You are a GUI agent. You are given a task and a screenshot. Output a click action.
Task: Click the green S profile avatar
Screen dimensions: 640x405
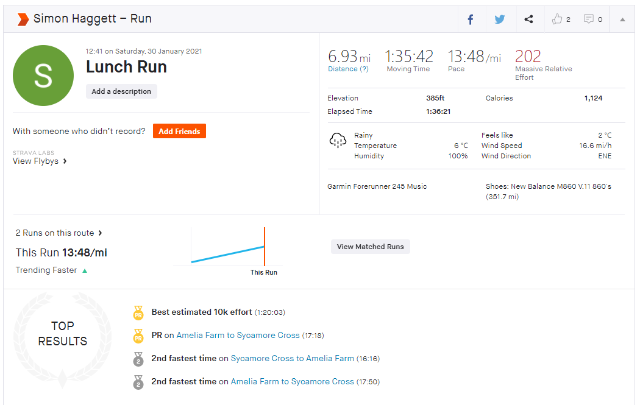[x=42, y=75]
